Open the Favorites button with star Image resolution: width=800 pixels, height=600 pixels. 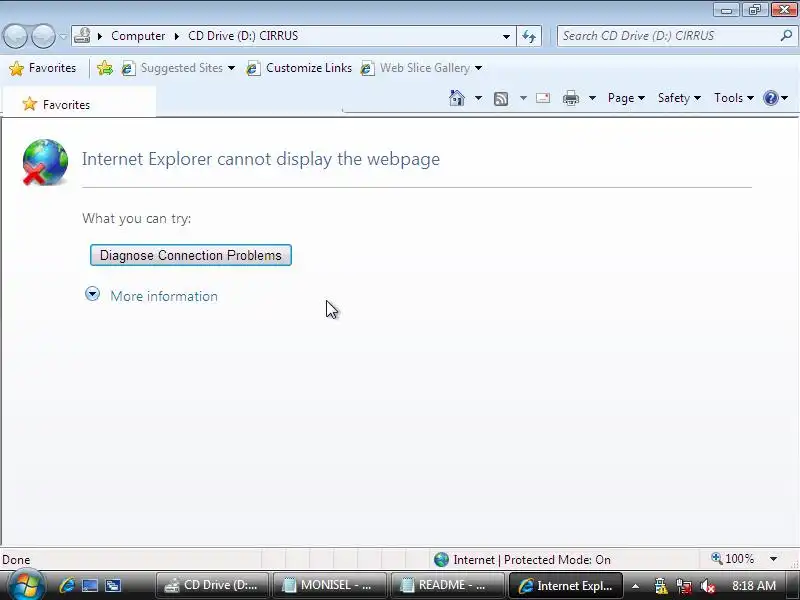(43, 68)
